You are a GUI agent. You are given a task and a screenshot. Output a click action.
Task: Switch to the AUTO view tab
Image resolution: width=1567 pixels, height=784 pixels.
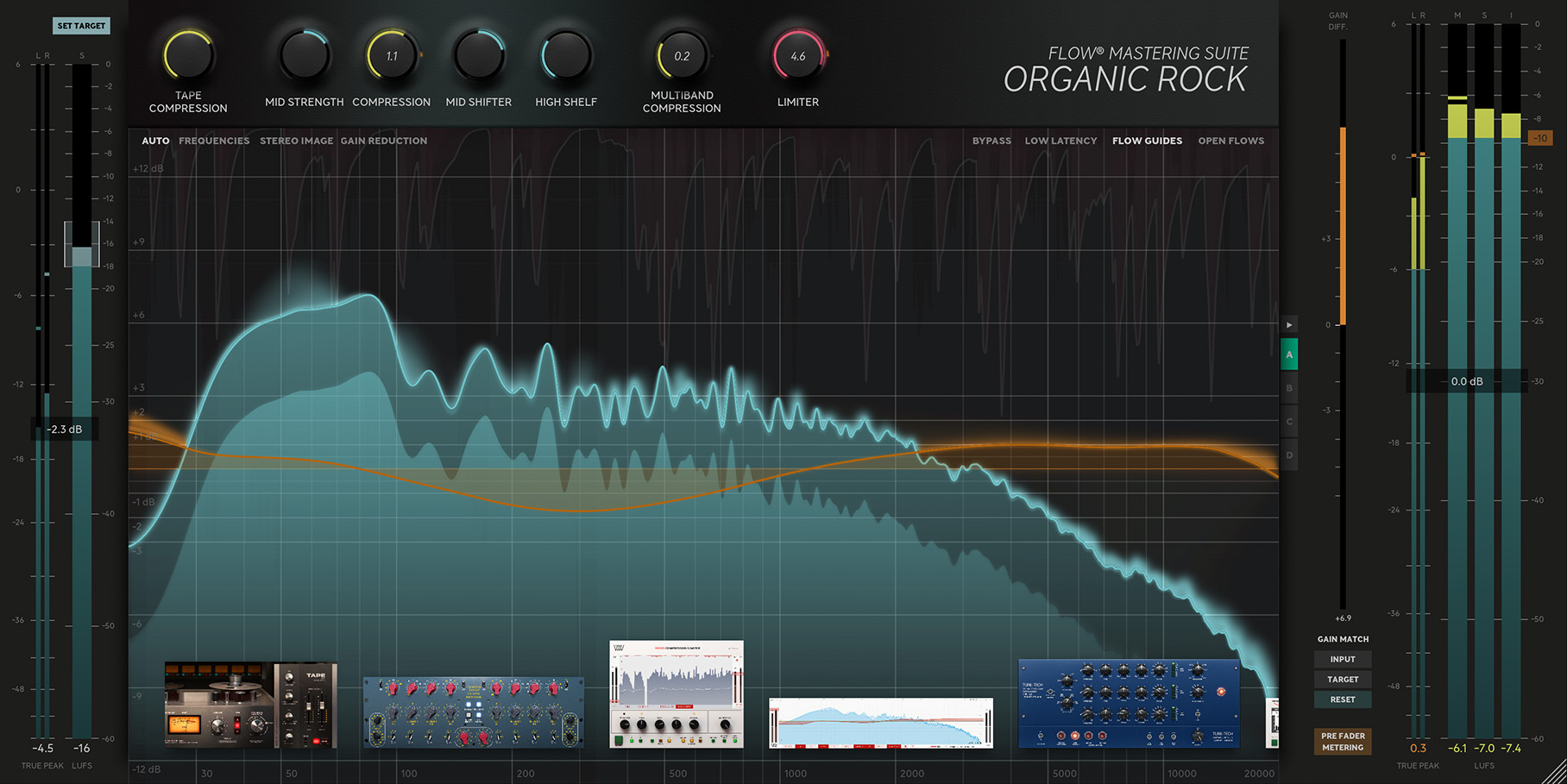[155, 141]
